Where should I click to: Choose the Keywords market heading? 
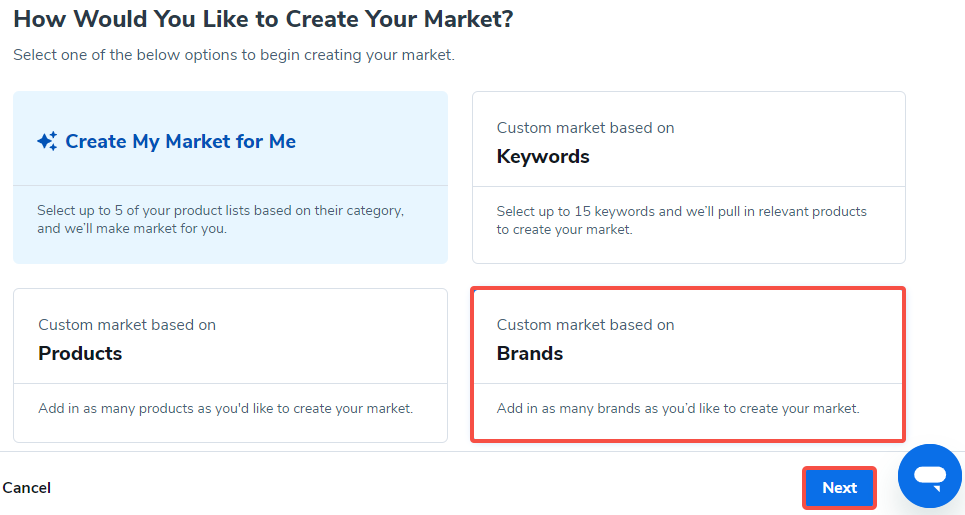click(x=543, y=157)
